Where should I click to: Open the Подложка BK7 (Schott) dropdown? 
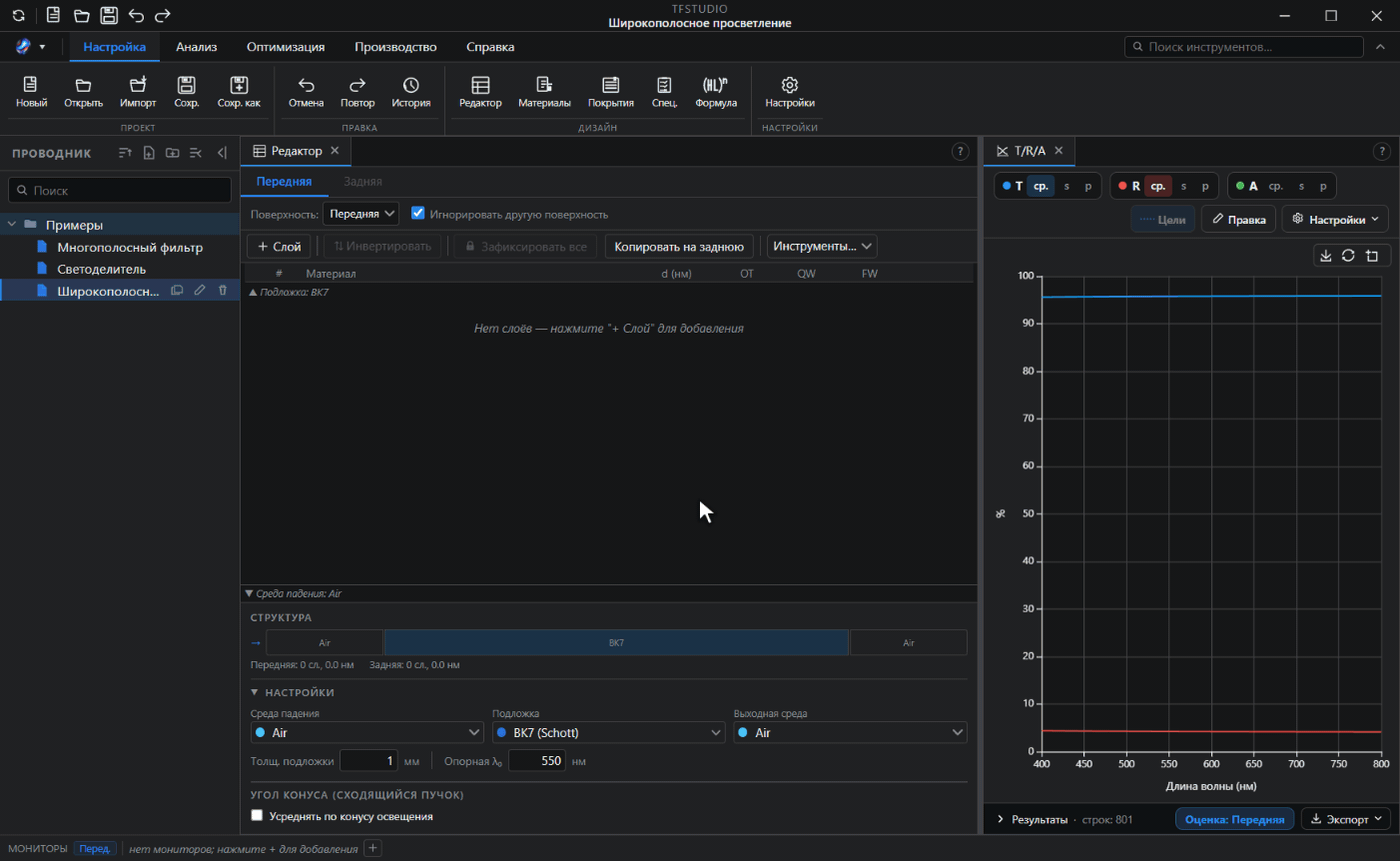click(609, 733)
